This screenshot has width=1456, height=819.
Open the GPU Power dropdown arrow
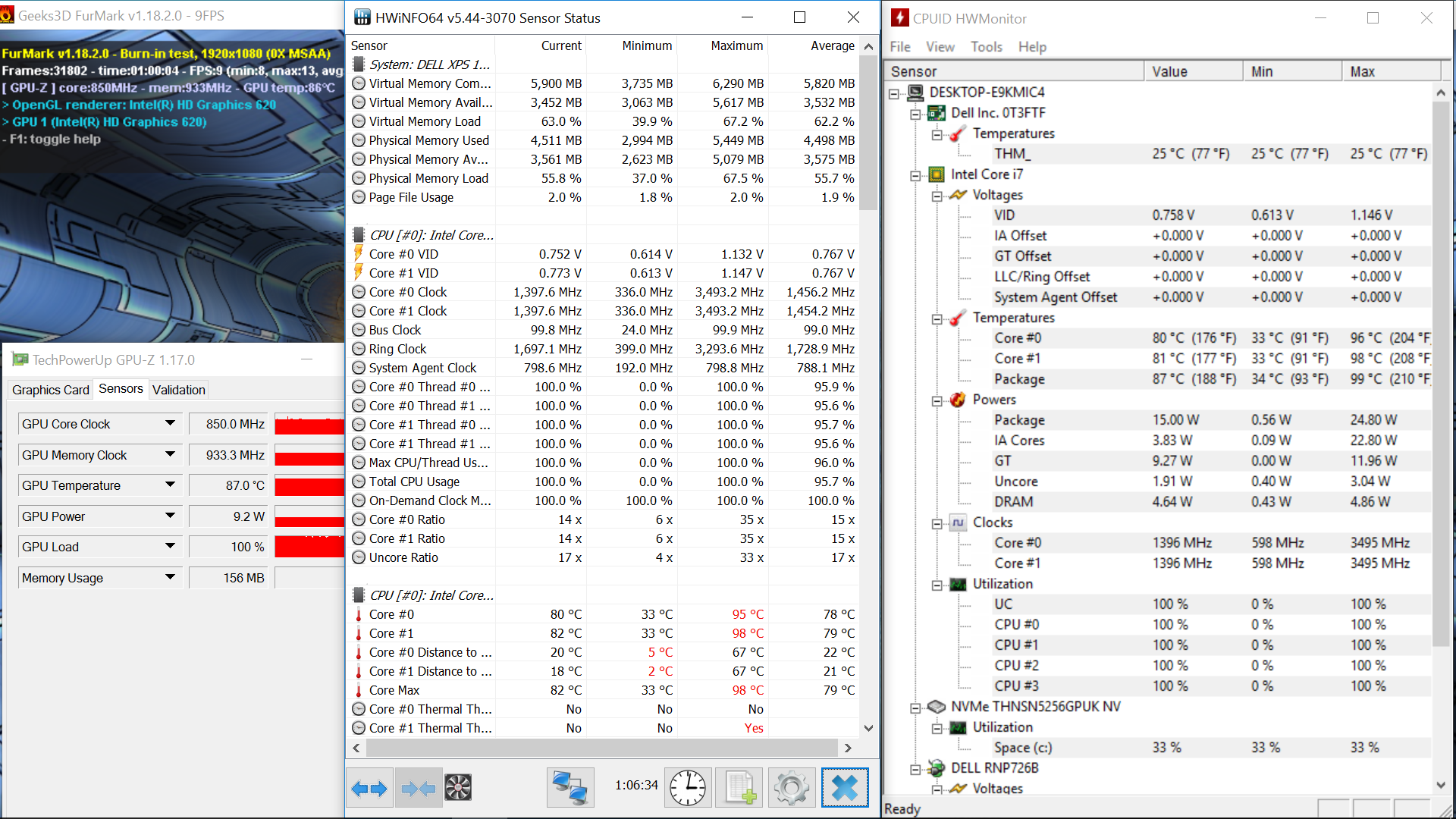click(170, 516)
